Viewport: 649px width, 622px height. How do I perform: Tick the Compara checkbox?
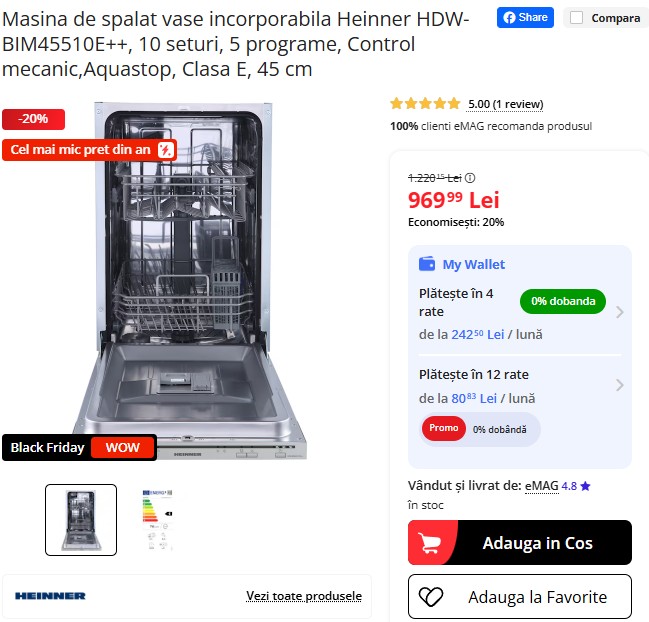point(576,18)
